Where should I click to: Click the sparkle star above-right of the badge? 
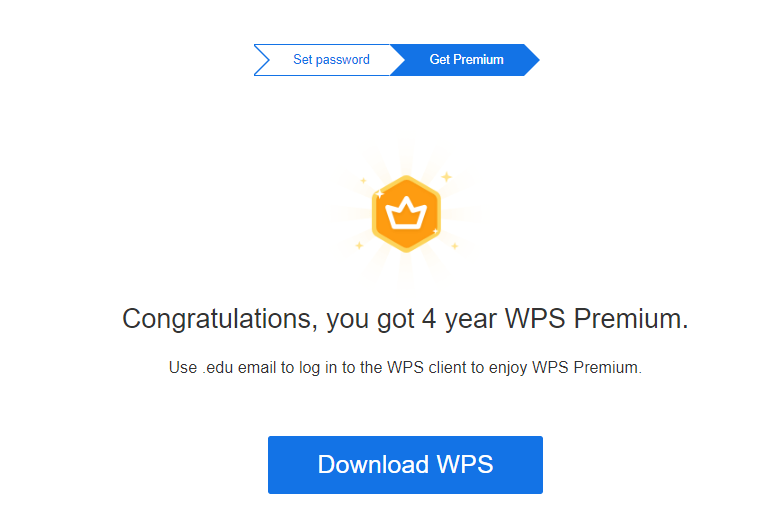click(x=447, y=176)
